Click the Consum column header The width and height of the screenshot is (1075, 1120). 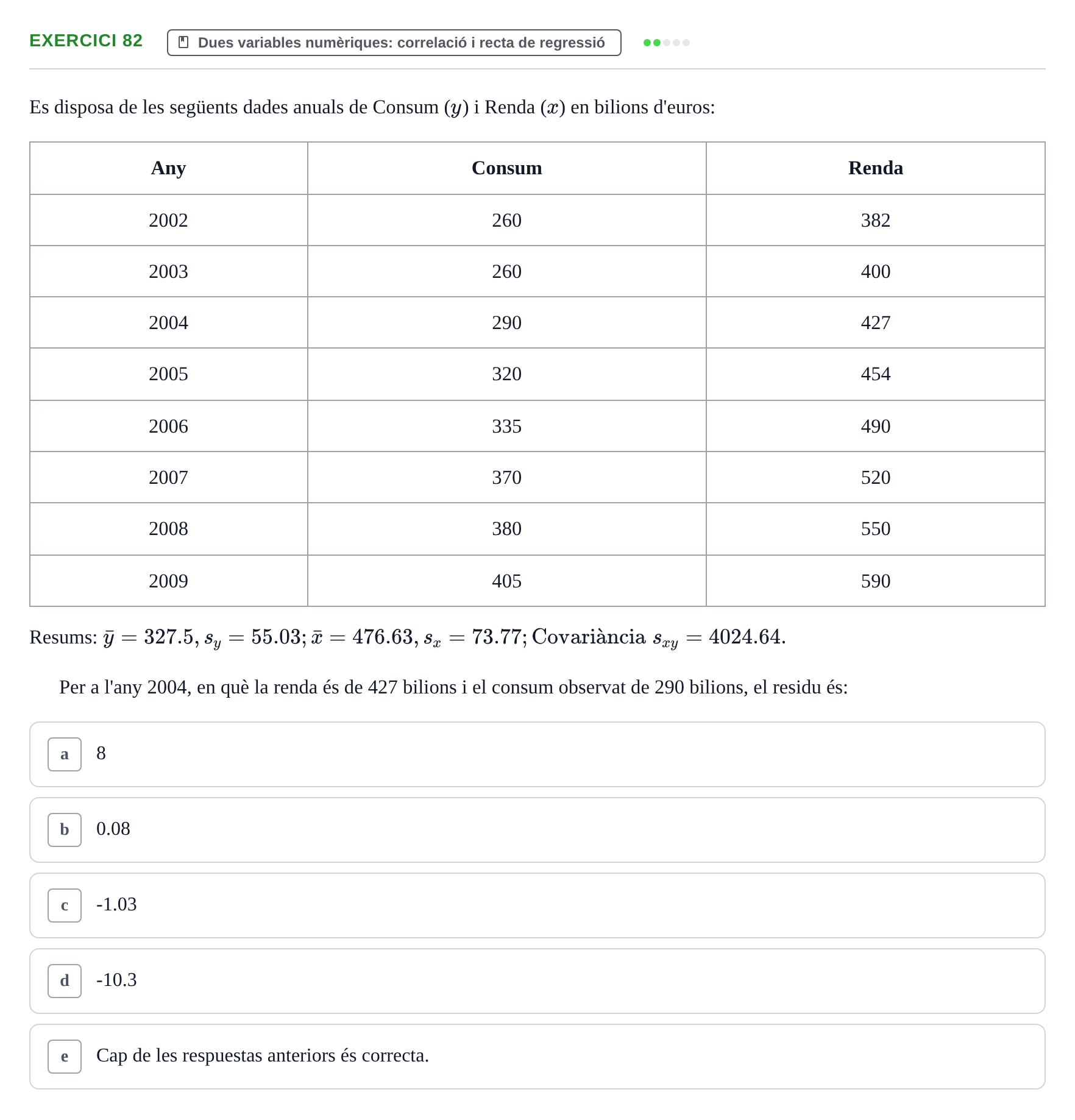(507, 168)
